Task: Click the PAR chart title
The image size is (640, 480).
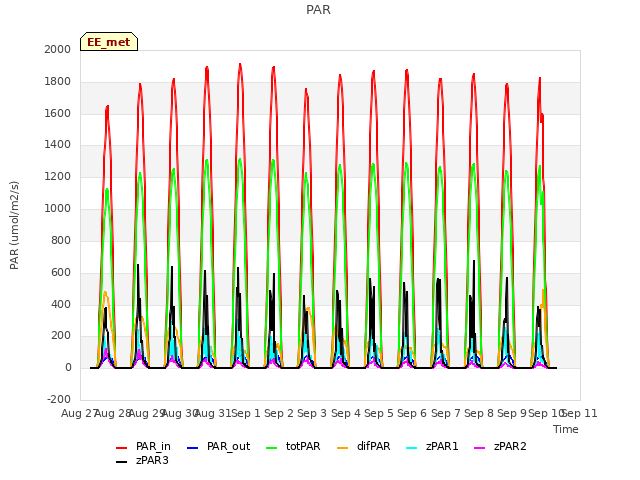Action: [x=318, y=10]
